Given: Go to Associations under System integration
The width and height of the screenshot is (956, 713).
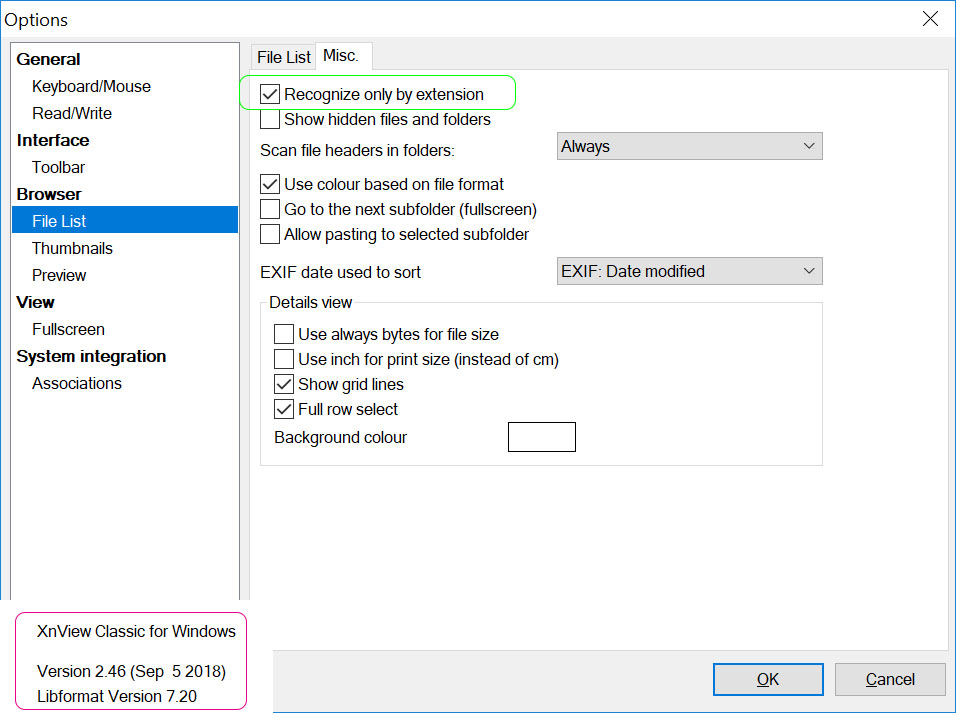Looking at the screenshot, I should [x=77, y=384].
